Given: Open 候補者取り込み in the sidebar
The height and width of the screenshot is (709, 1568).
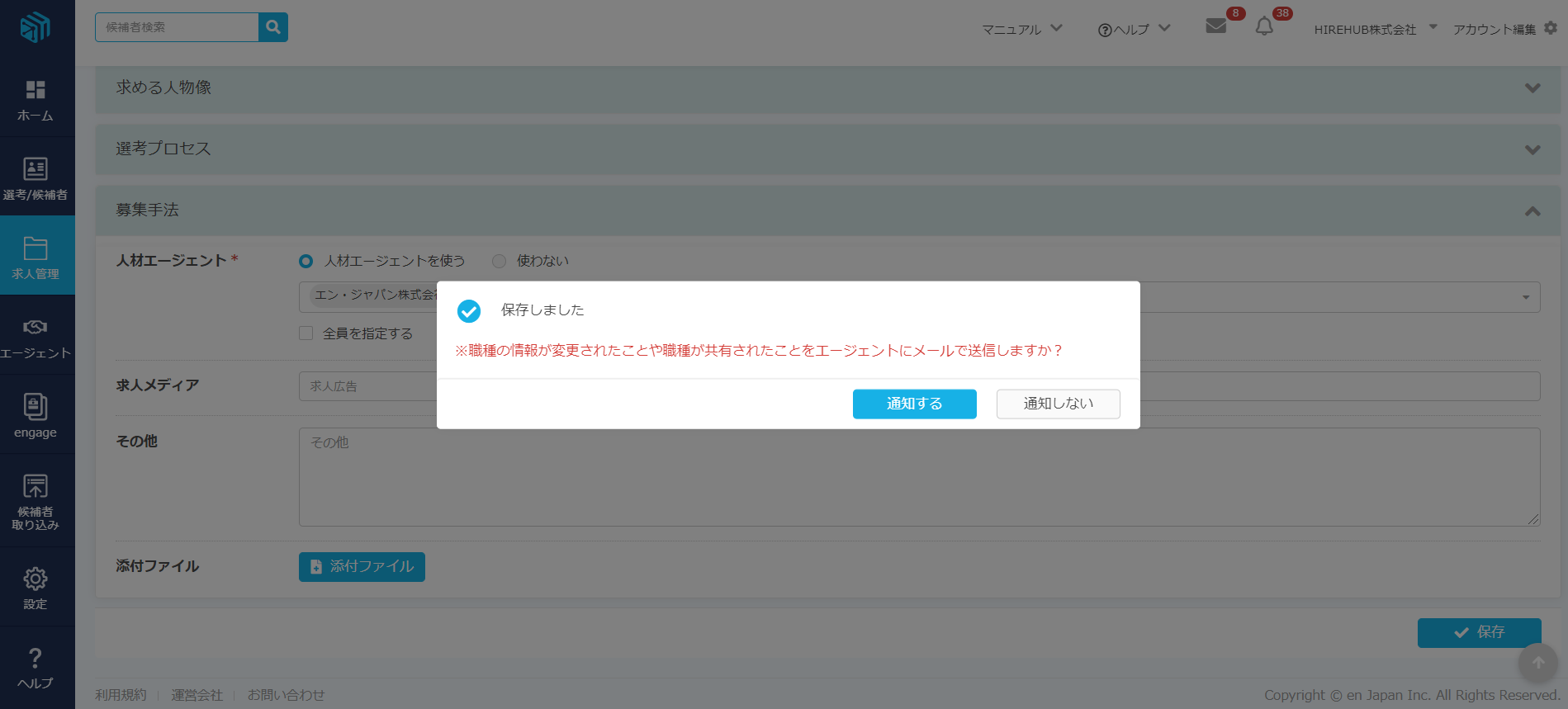Looking at the screenshot, I should point(36,501).
